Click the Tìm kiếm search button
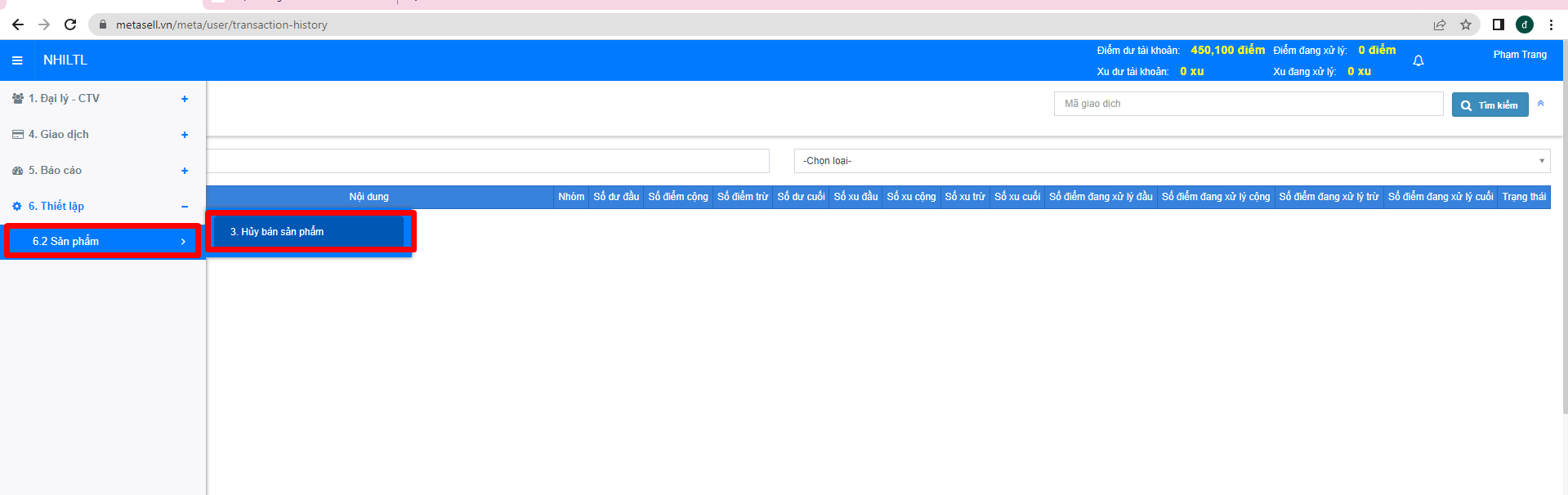 (x=1490, y=105)
